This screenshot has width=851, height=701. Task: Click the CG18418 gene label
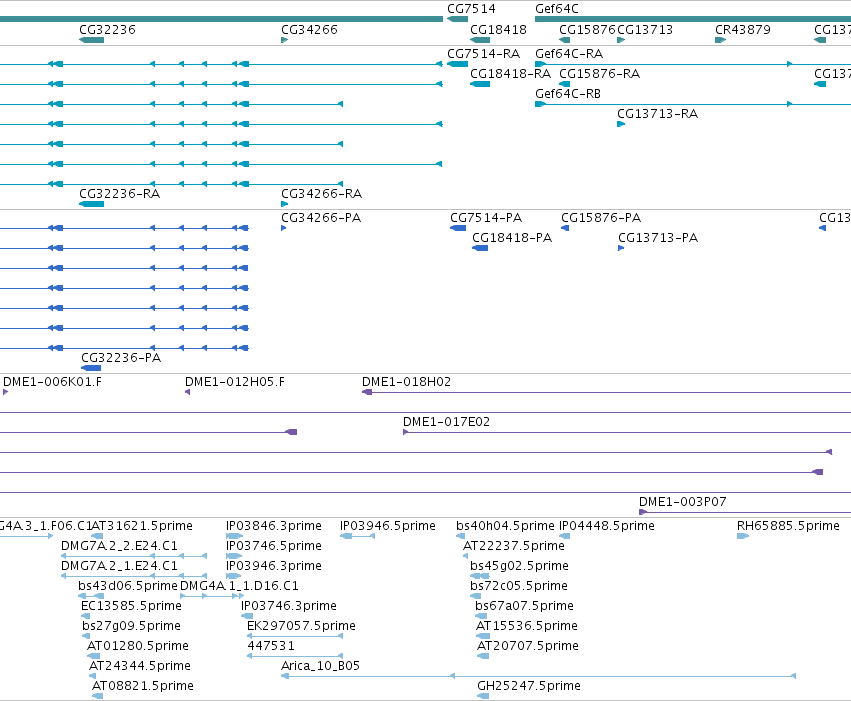click(x=498, y=29)
